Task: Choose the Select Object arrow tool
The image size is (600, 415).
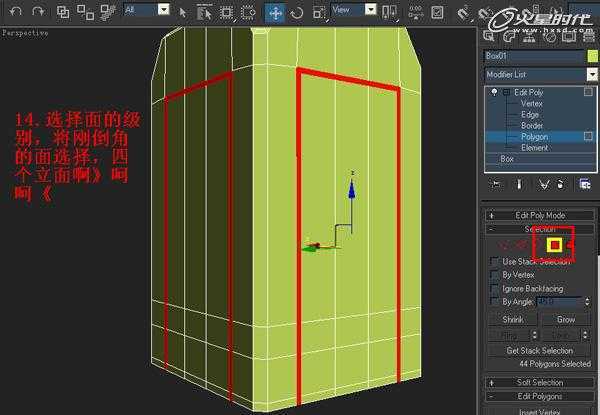Action: [x=182, y=13]
